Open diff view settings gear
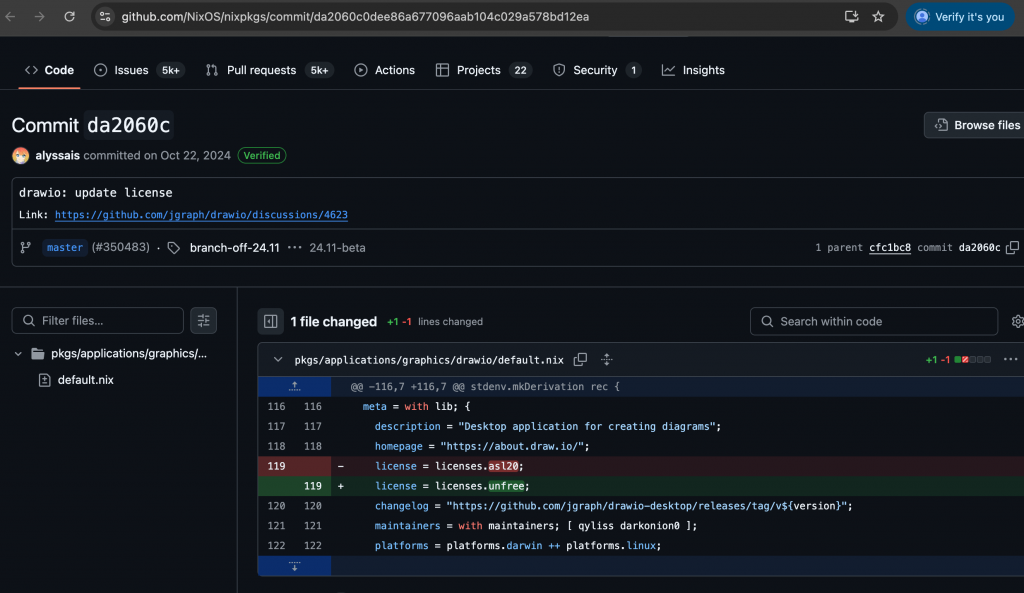The image size is (1024, 593). (x=1017, y=321)
